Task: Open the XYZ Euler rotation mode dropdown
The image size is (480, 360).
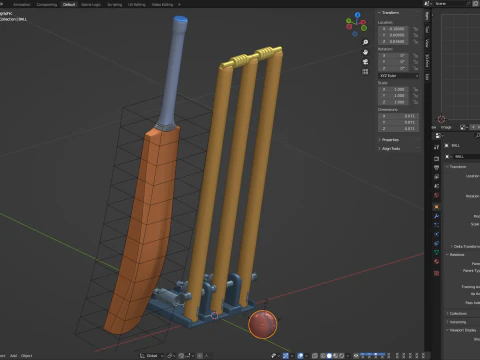Action: (398, 76)
